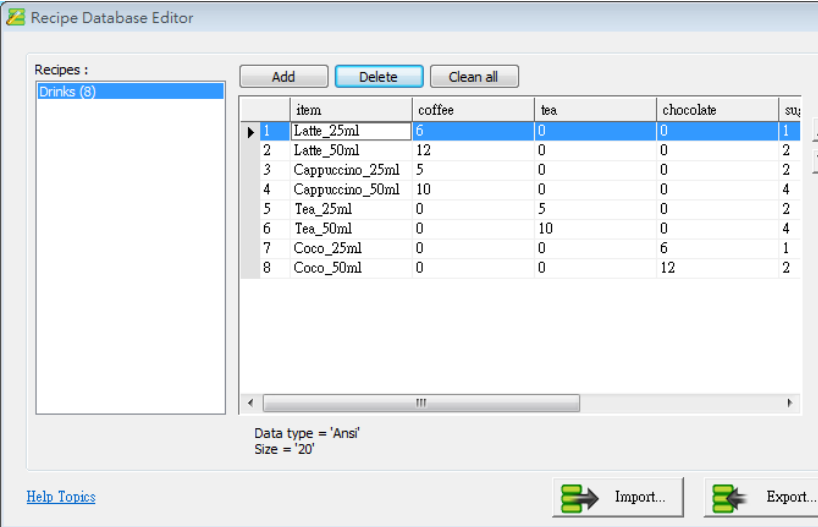Screen dimensions: 818x527
Task: Click the Delete button
Action: [x=379, y=77]
